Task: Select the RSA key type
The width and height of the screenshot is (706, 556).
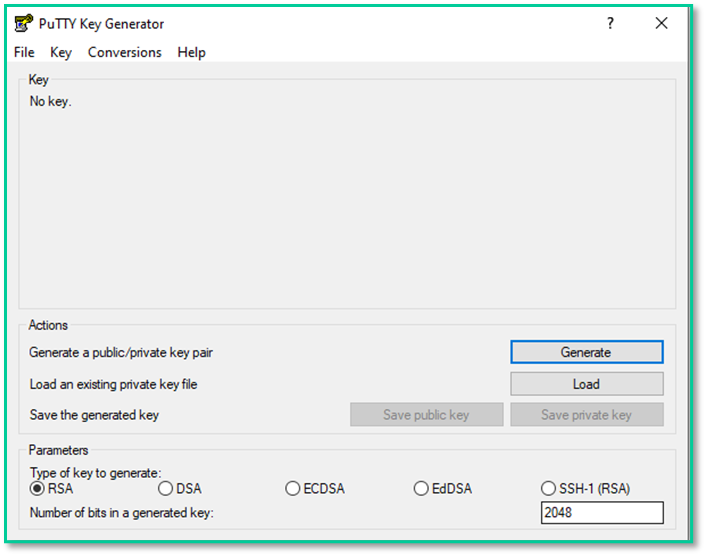Action: [38, 489]
